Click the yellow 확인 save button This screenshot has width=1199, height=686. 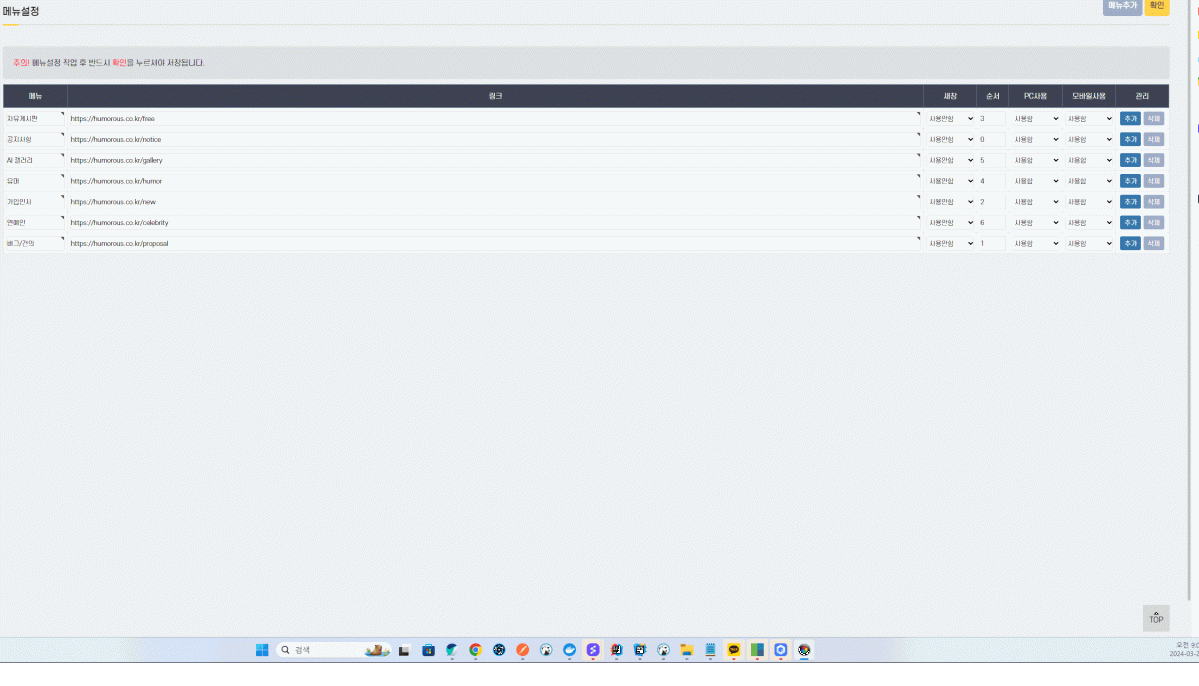point(1157,6)
